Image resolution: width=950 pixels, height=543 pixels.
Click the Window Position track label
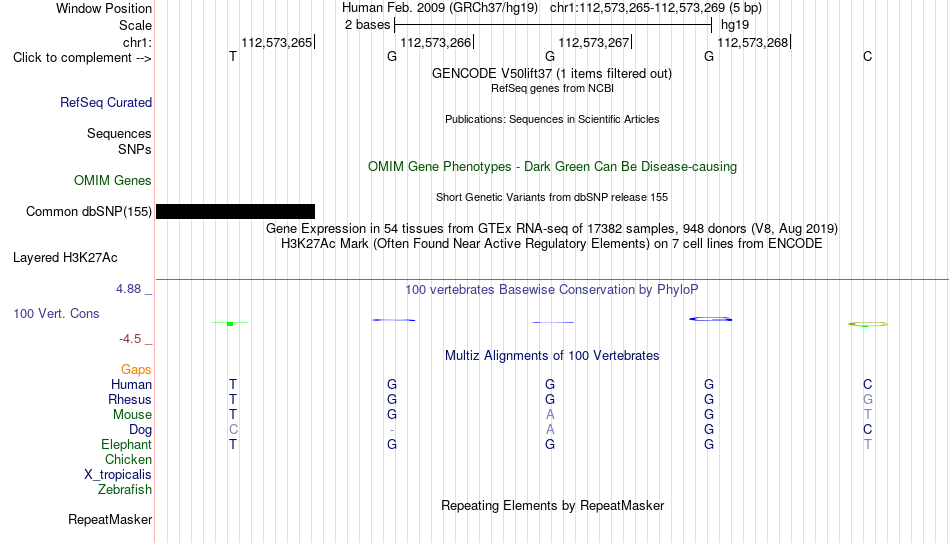pos(104,8)
